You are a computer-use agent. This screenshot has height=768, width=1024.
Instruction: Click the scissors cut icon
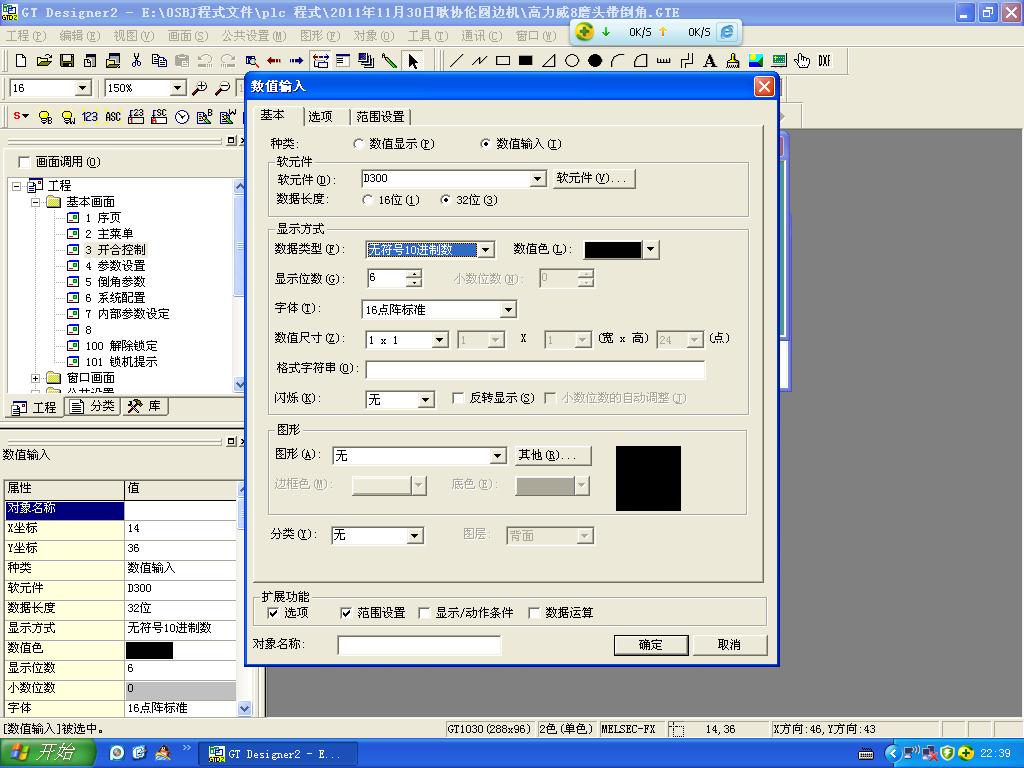[x=136, y=61]
